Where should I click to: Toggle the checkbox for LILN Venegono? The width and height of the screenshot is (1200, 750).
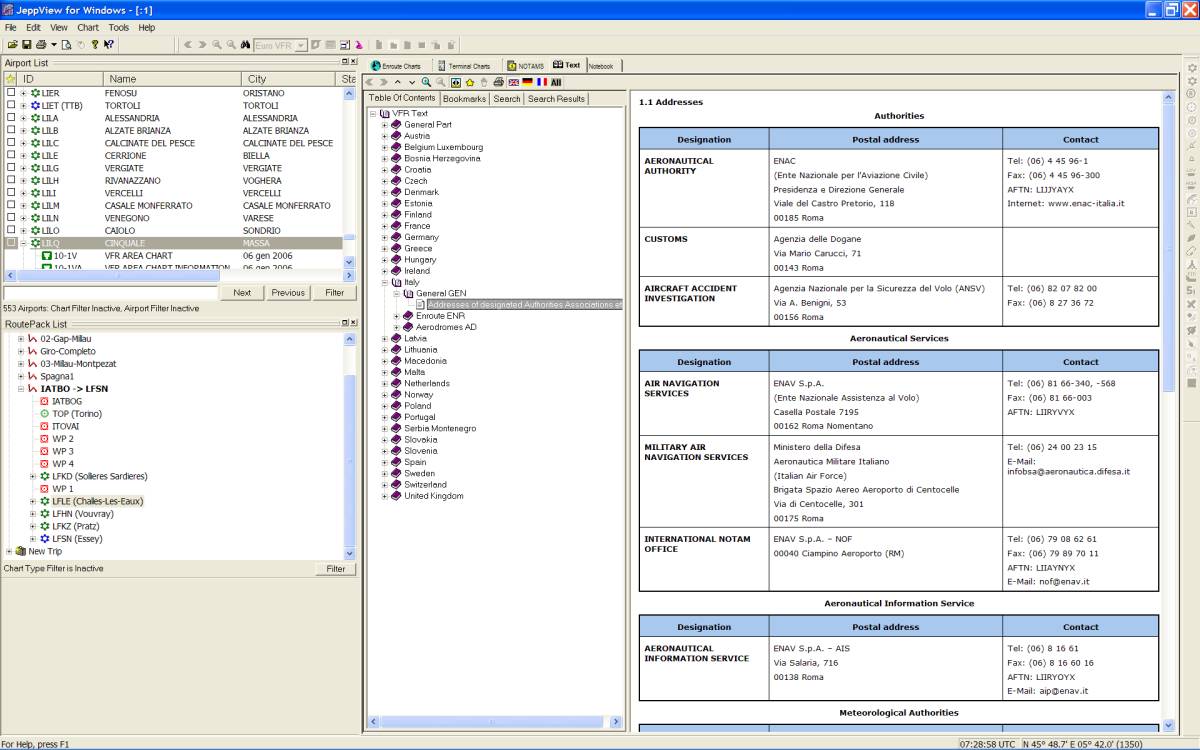tap(11, 218)
